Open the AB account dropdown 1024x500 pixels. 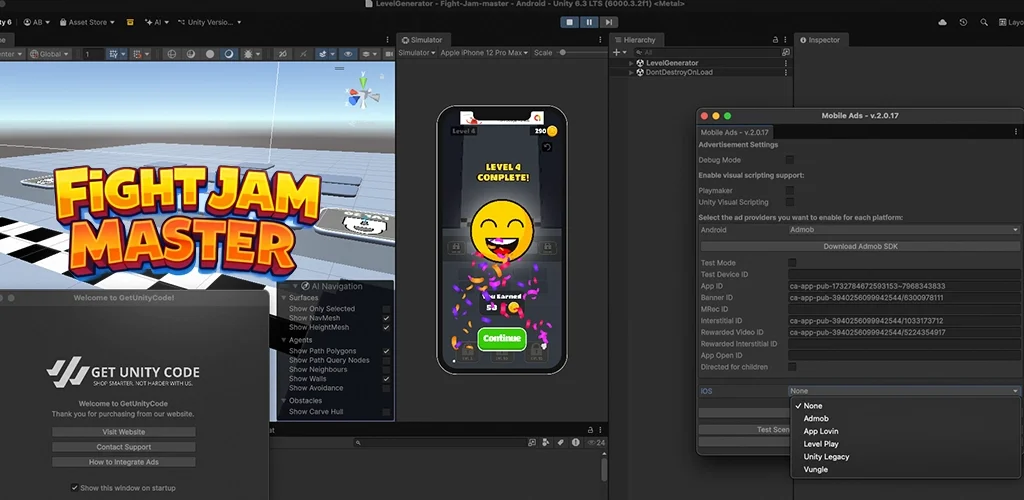click(x=37, y=22)
